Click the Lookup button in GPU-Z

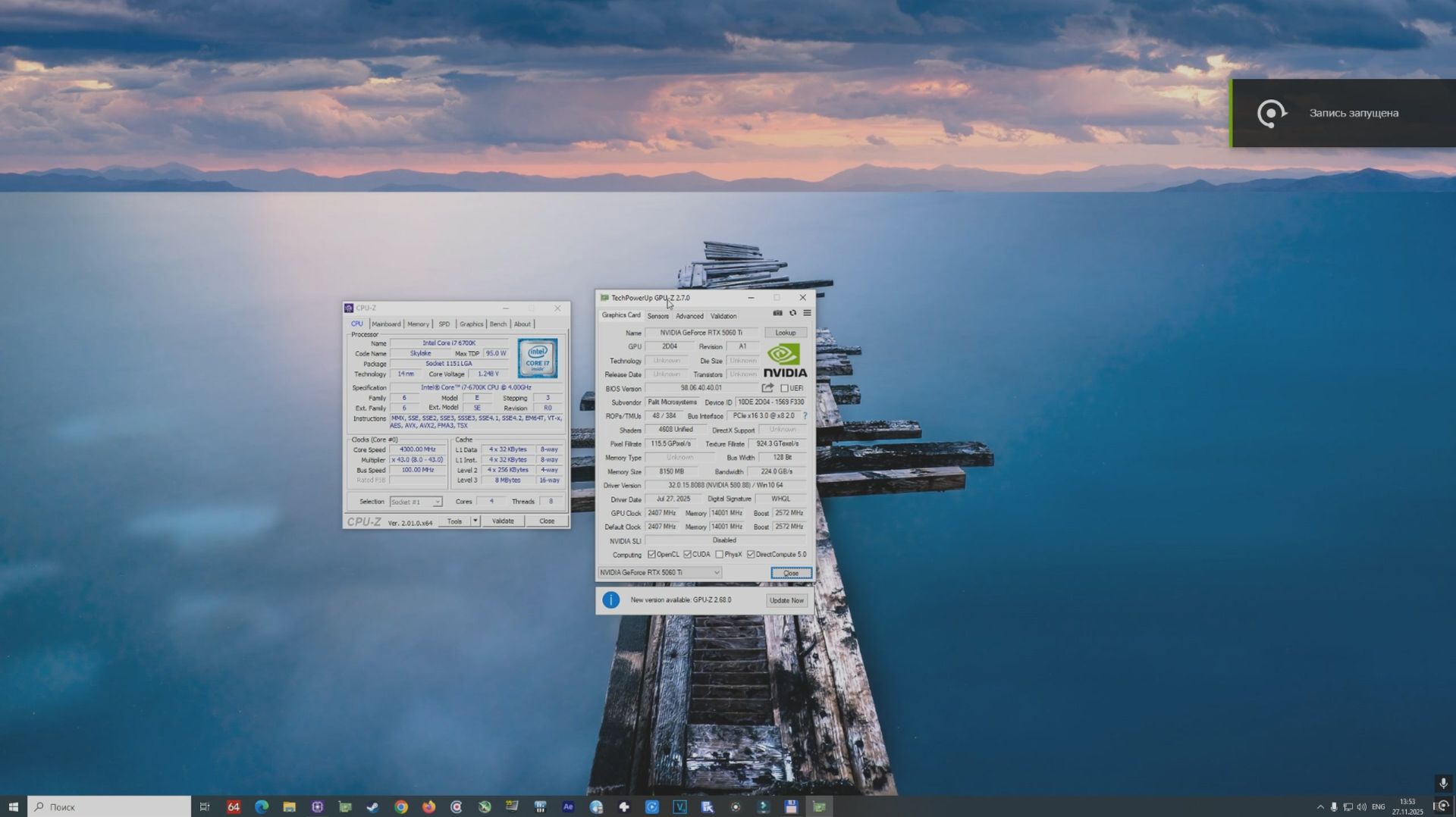coord(786,332)
